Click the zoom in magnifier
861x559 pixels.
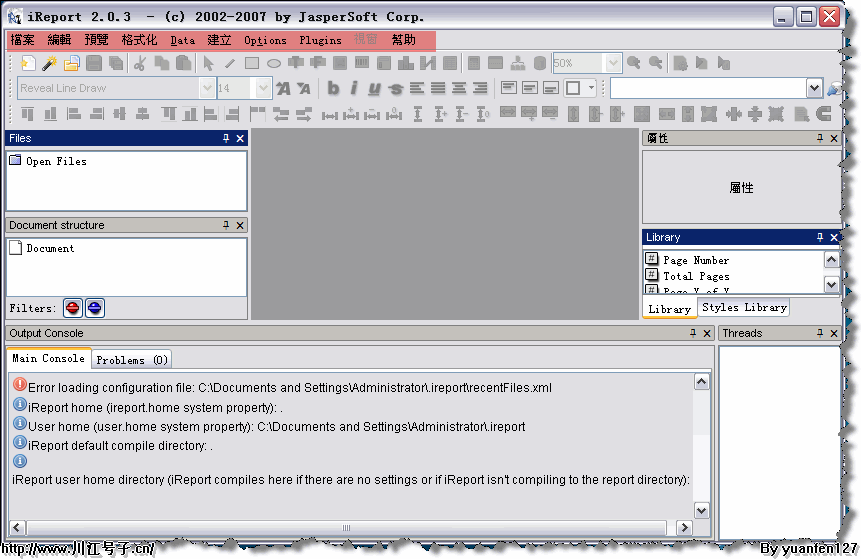click(x=634, y=63)
